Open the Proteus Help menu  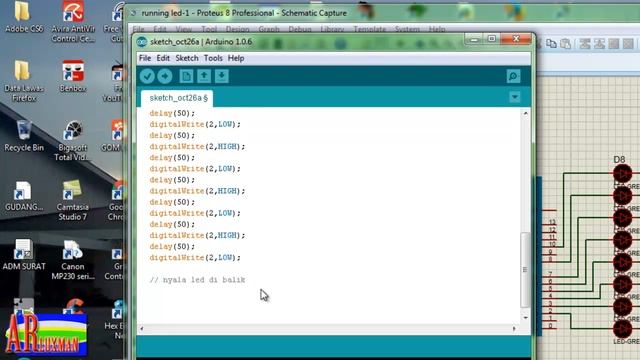(x=437, y=29)
